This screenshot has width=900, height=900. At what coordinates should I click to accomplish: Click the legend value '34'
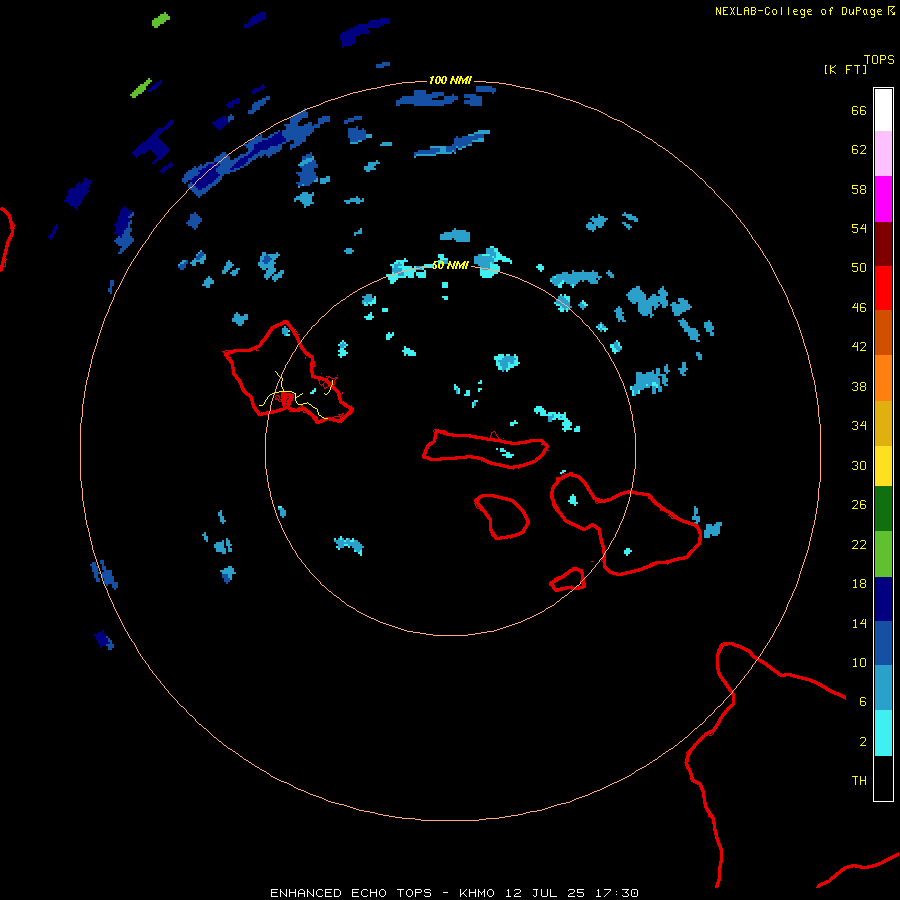[859, 425]
